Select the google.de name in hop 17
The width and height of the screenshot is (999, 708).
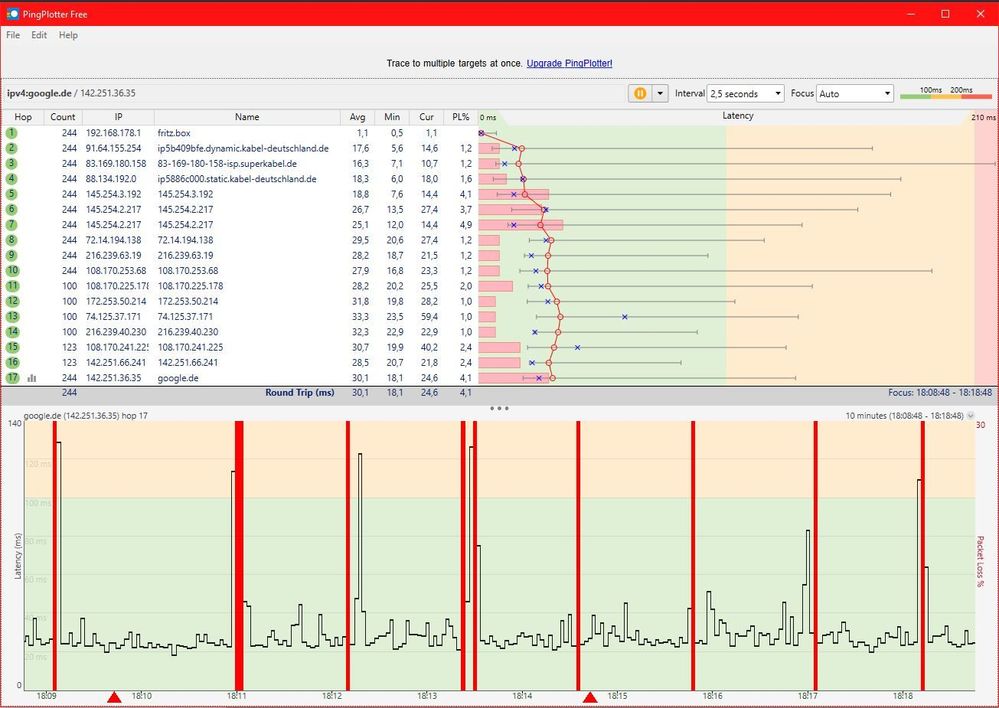tap(178, 378)
